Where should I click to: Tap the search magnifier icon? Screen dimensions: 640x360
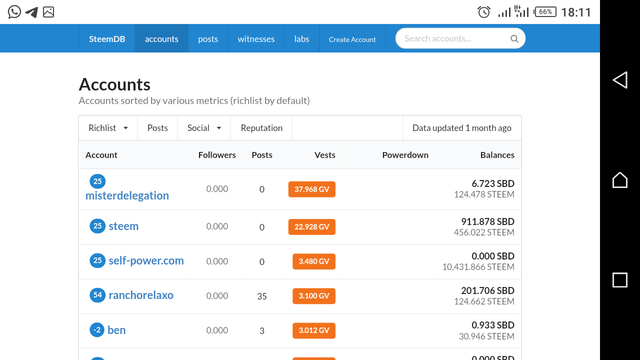(514, 39)
